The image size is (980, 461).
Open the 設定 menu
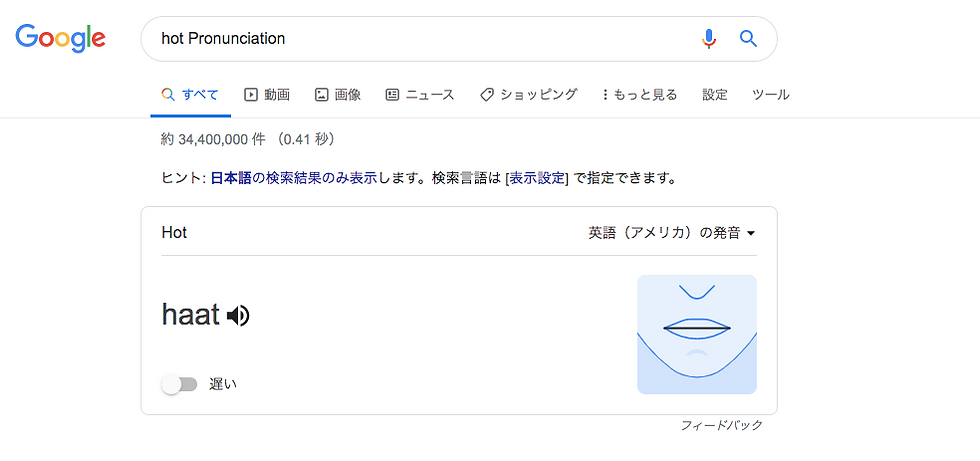715,95
